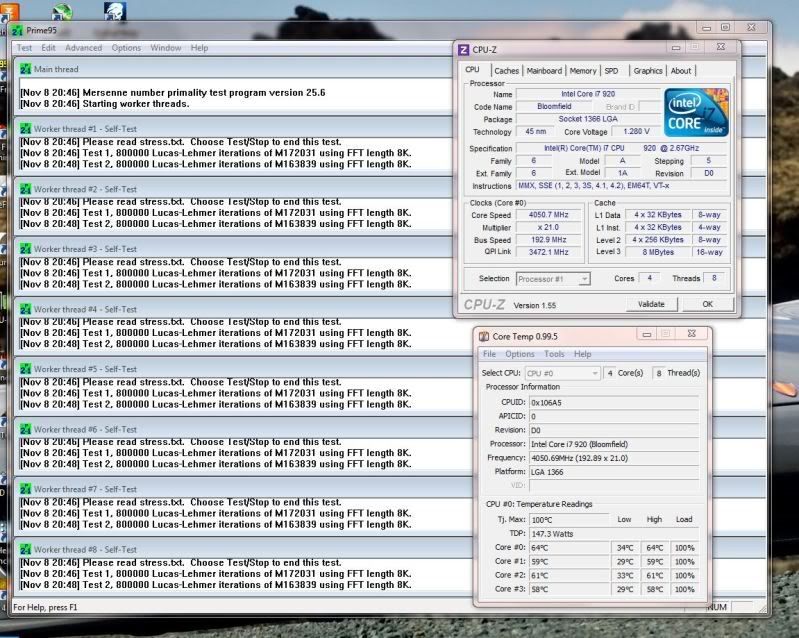Click the Core #0 temperature 64°C reading
The image size is (799, 638).
click(569, 548)
